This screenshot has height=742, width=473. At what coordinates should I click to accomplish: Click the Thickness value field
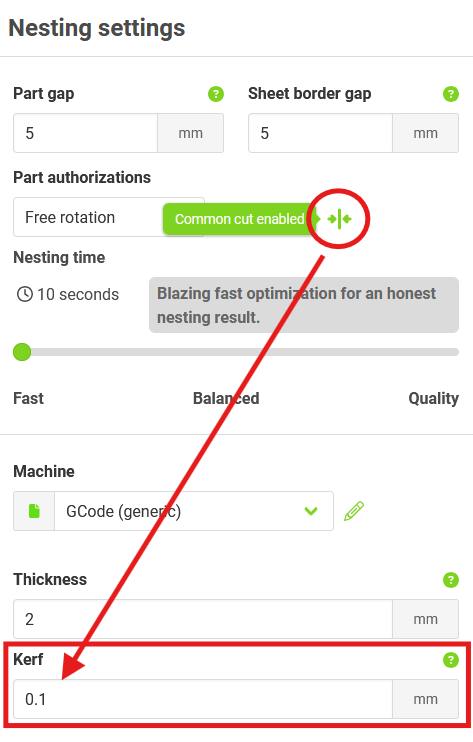(203, 619)
